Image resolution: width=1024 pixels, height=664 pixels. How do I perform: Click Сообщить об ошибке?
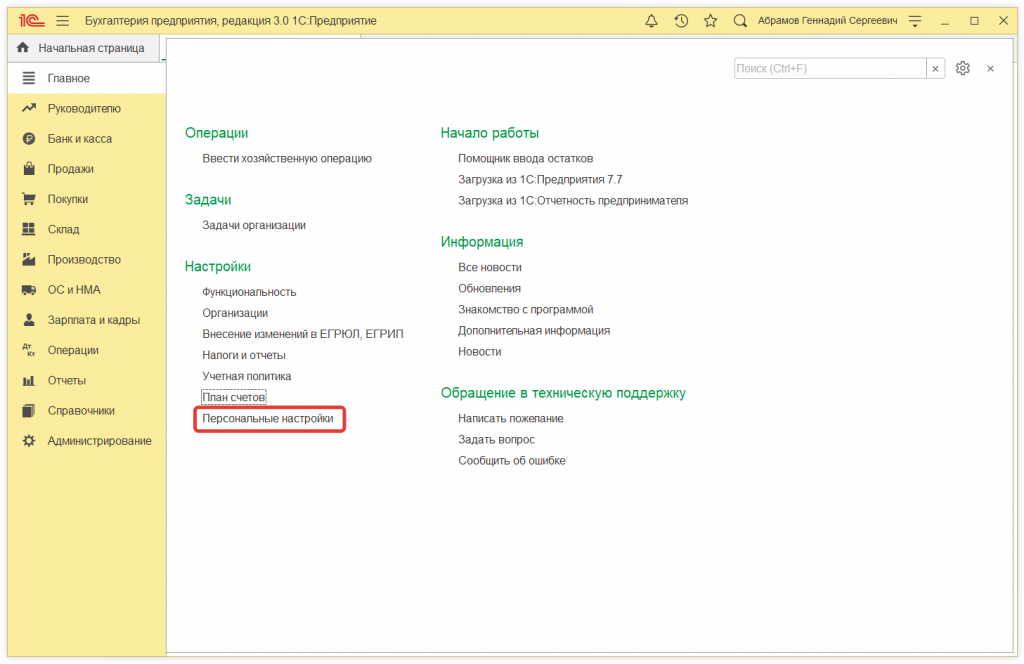513,460
